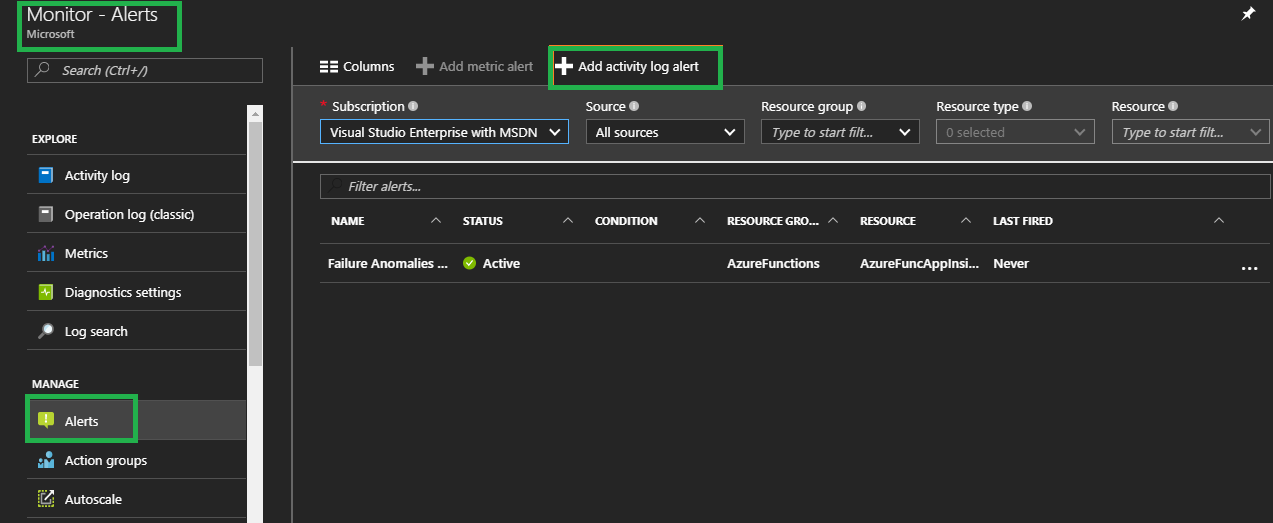Select the Alerts menu item
Screen dimensions: 1273x523
136,421
